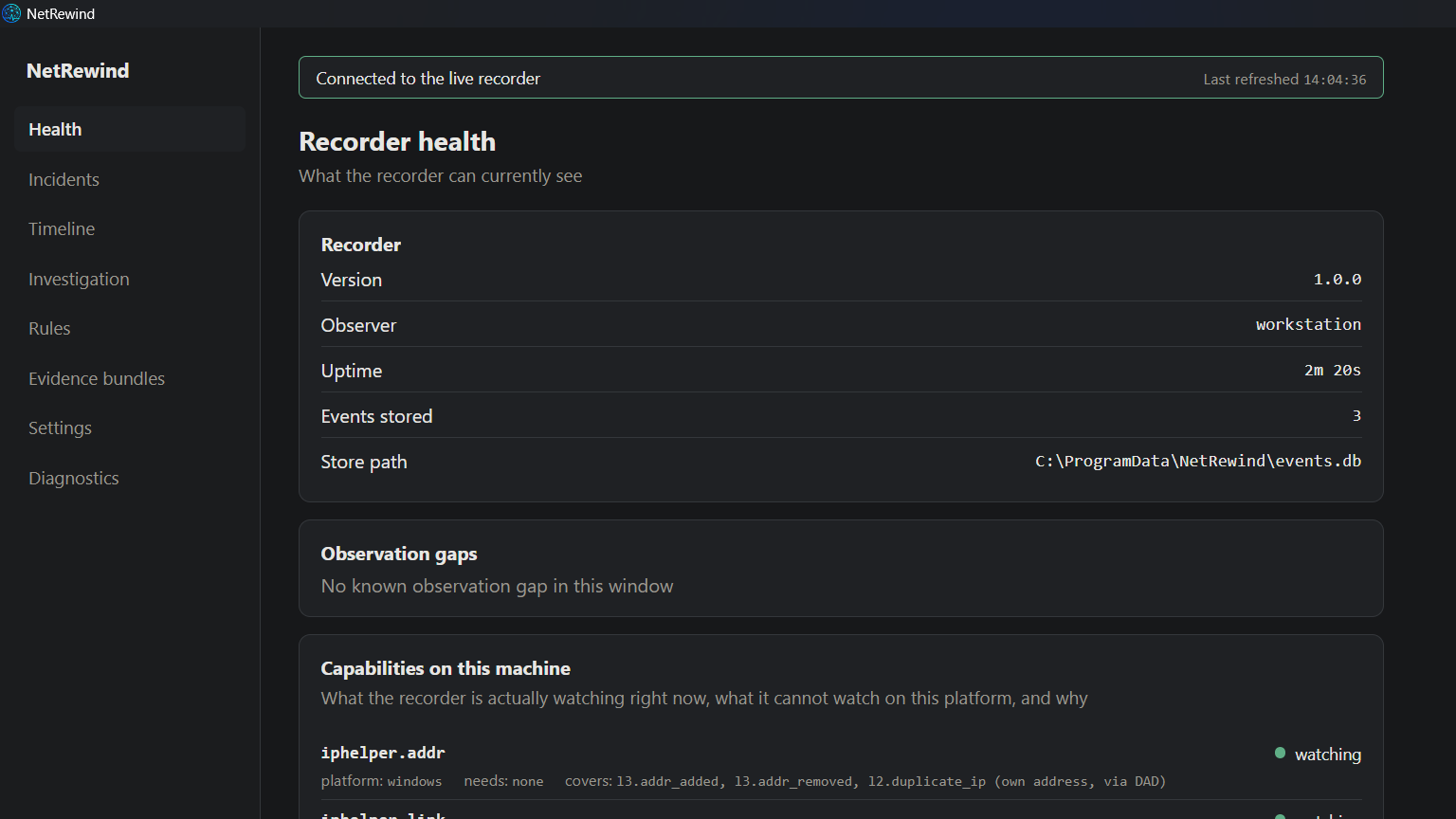Open the Health section

tap(130, 129)
